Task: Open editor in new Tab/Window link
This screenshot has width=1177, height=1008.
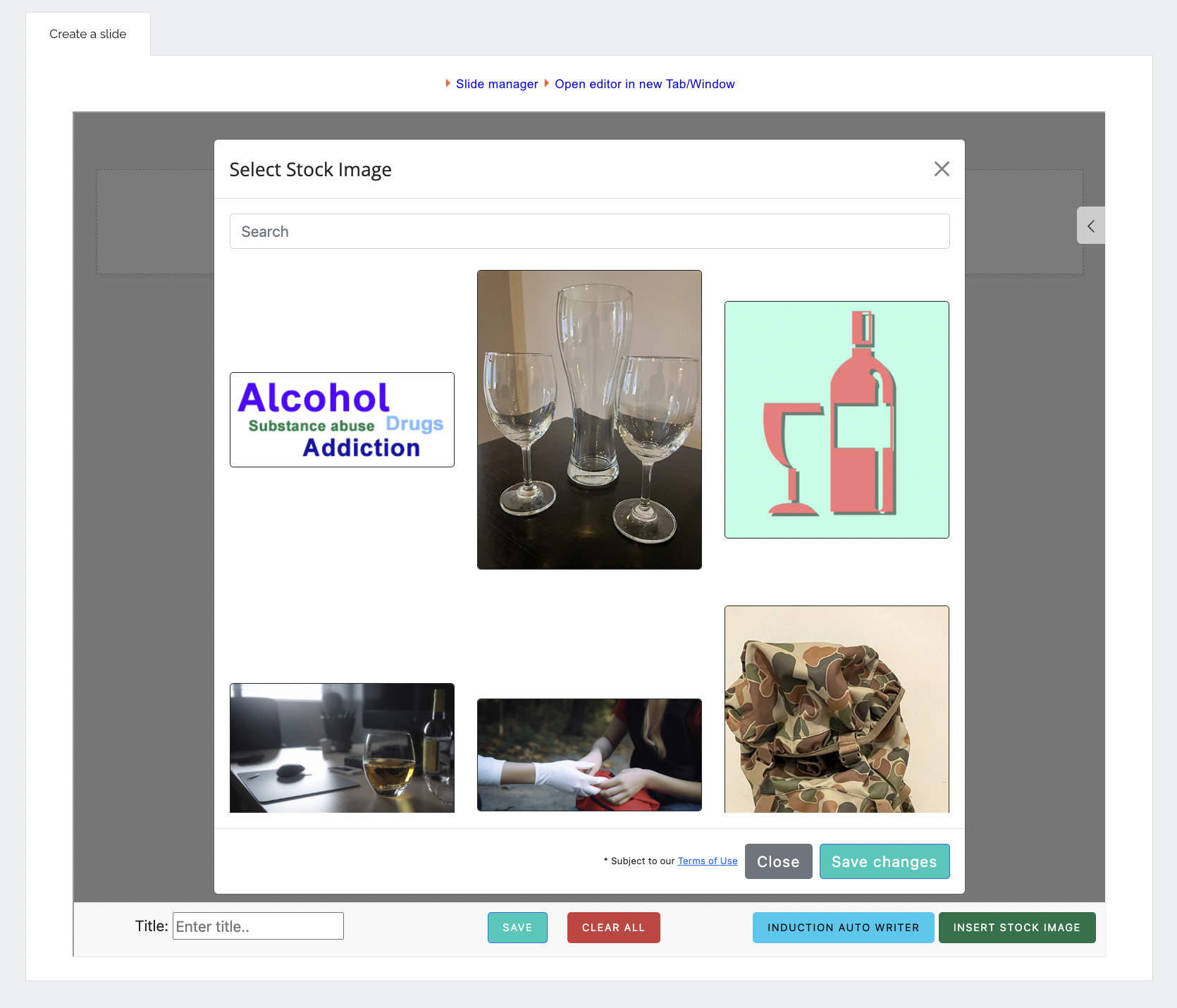Action: [x=645, y=84]
